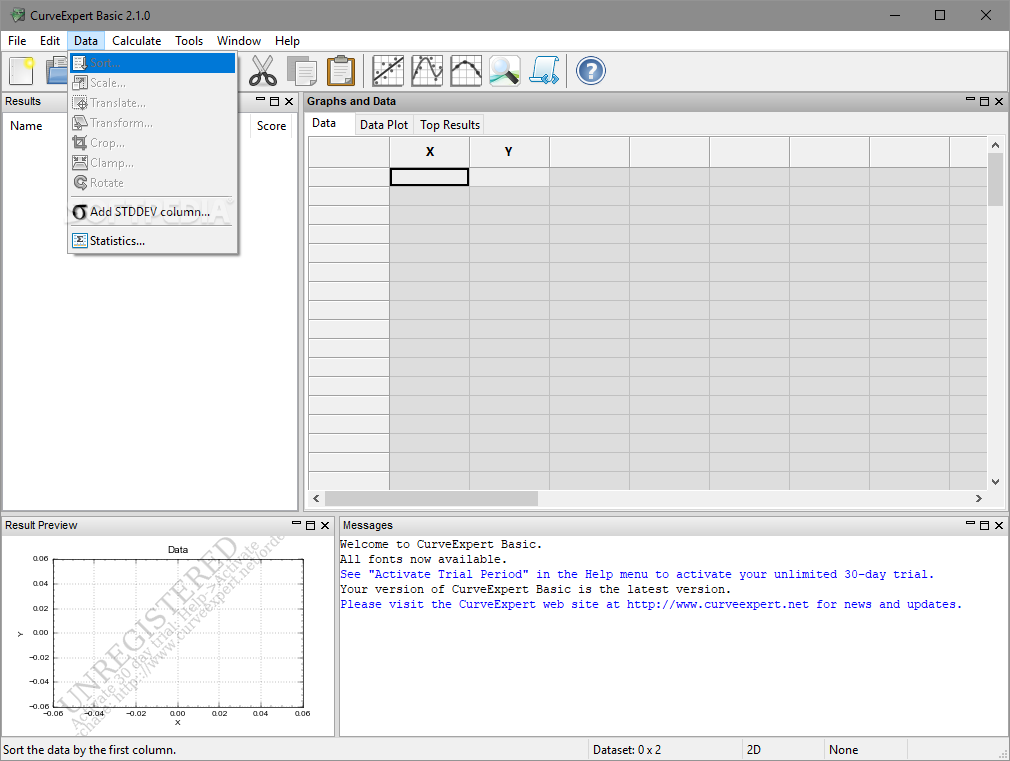The width and height of the screenshot is (1010, 761).
Task: Click the Cut scissors toolbar icon
Action: click(263, 71)
